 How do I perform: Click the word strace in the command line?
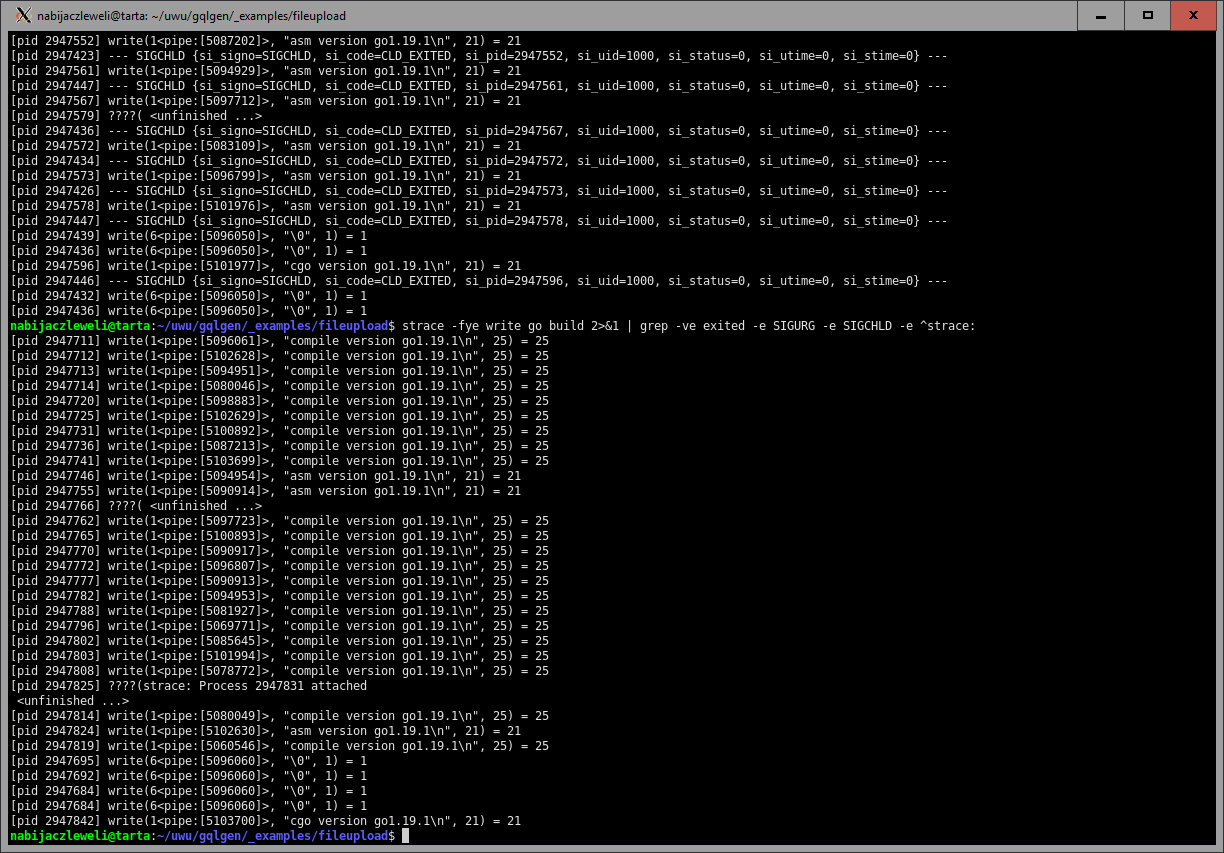pos(422,326)
